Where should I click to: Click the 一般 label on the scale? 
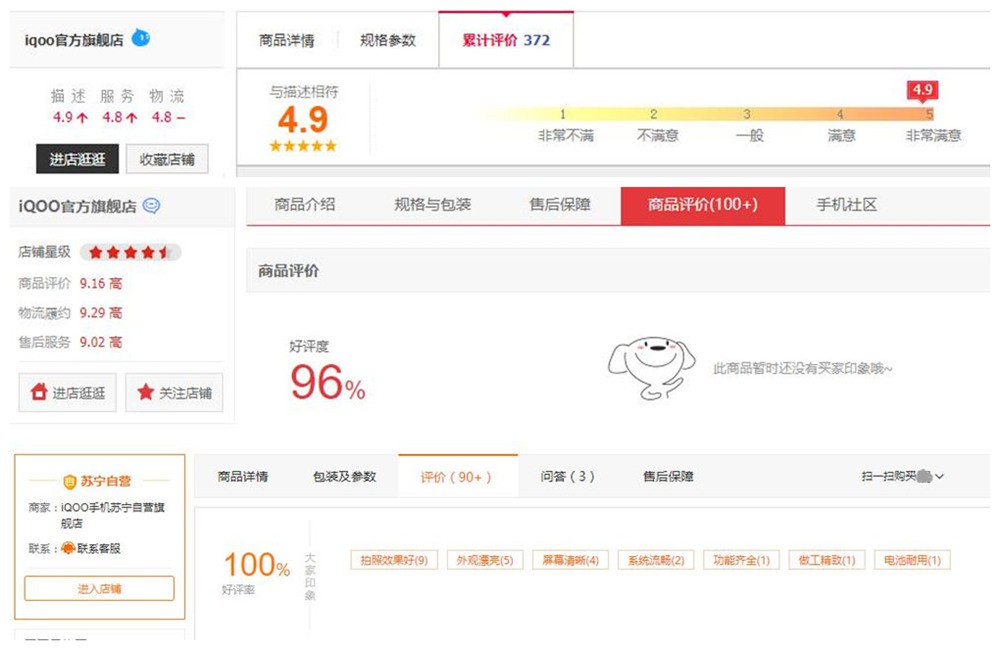pos(749,135)
